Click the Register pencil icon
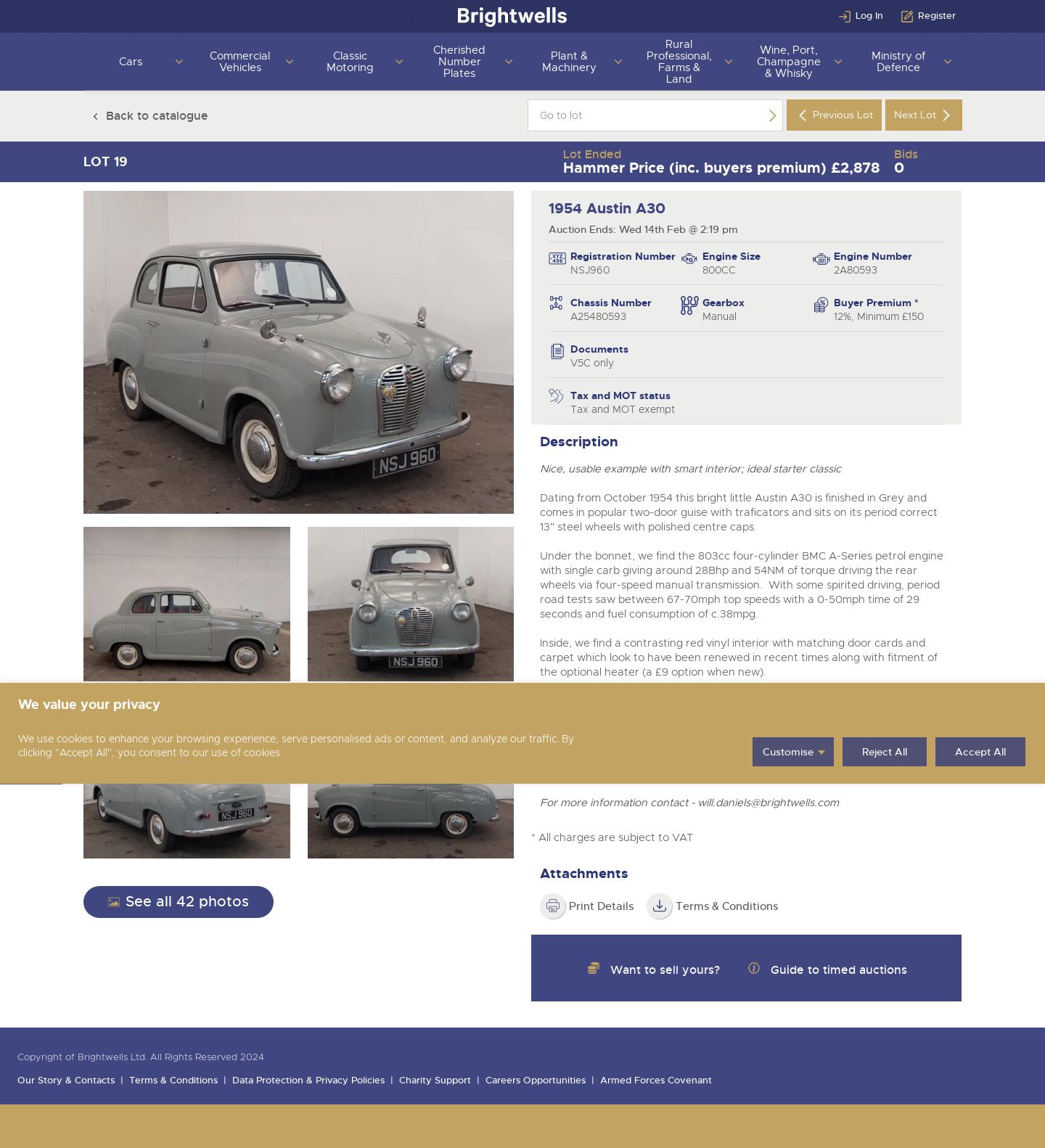The width and height of the screenshot is (1045, 1148). click(906, 16)
